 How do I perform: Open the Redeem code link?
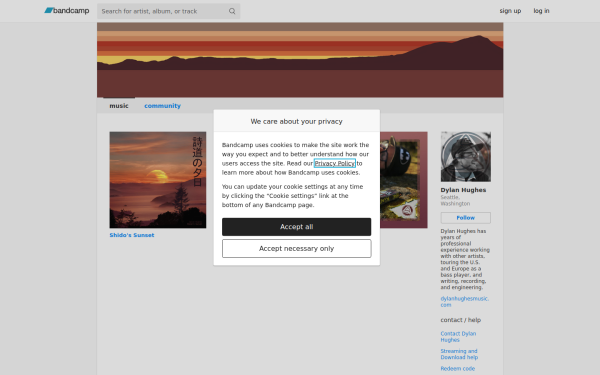click(458, 368)
